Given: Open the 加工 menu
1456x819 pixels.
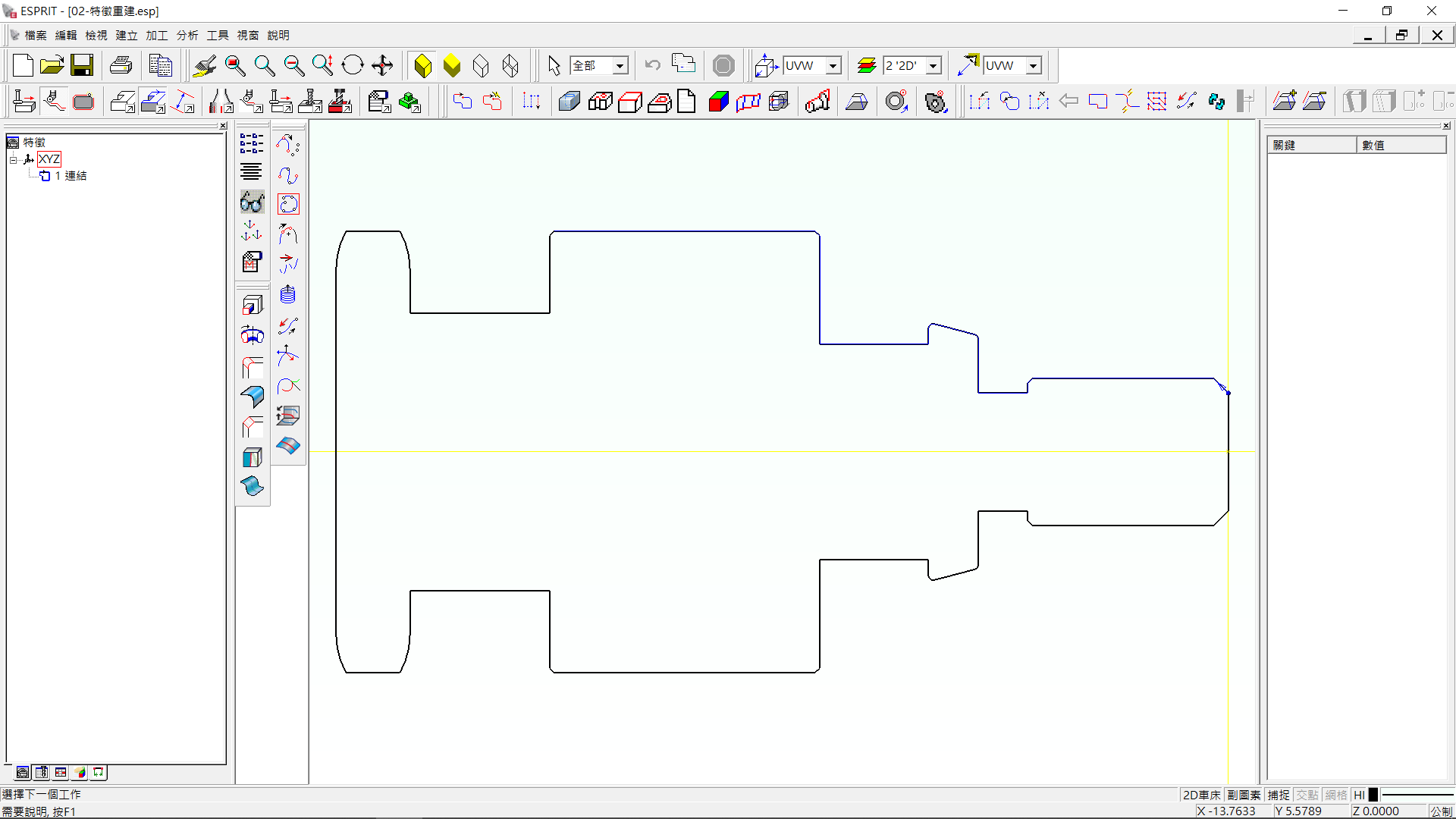Looking at the screenshot, I should tap(157, 36).
